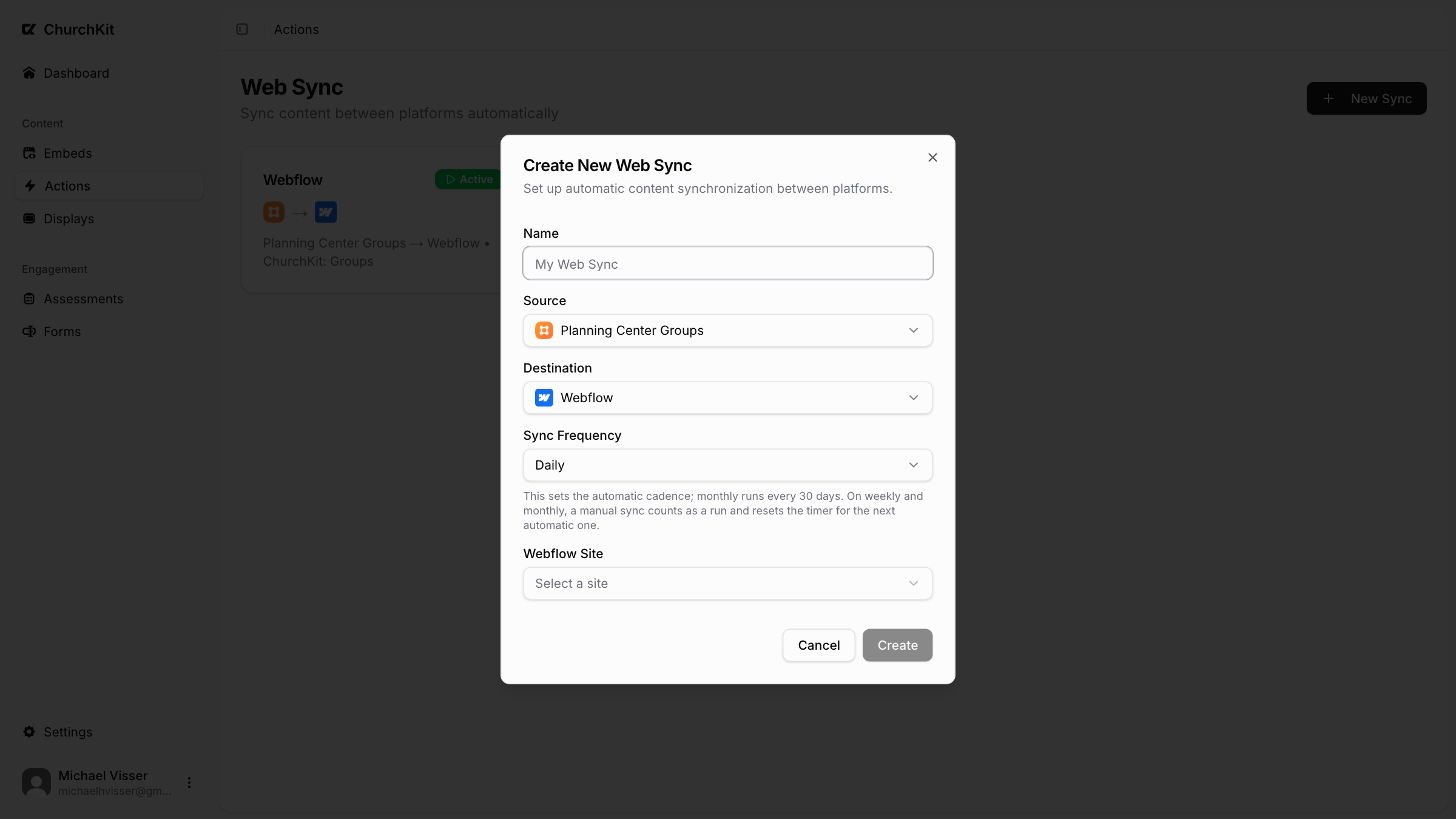
Task: Click the Select a site chevron
Action: [913, 584]
